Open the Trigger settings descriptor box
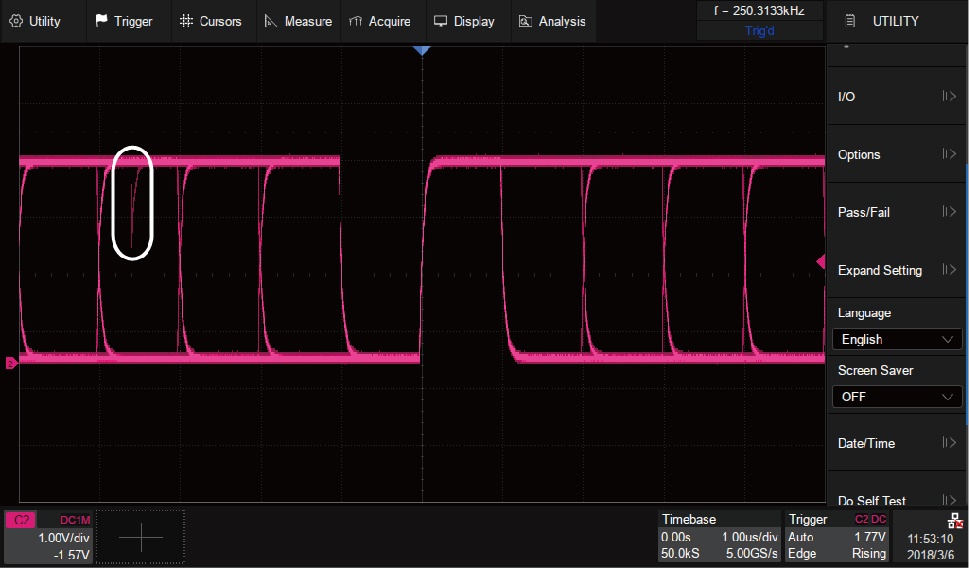 point(837,537)
